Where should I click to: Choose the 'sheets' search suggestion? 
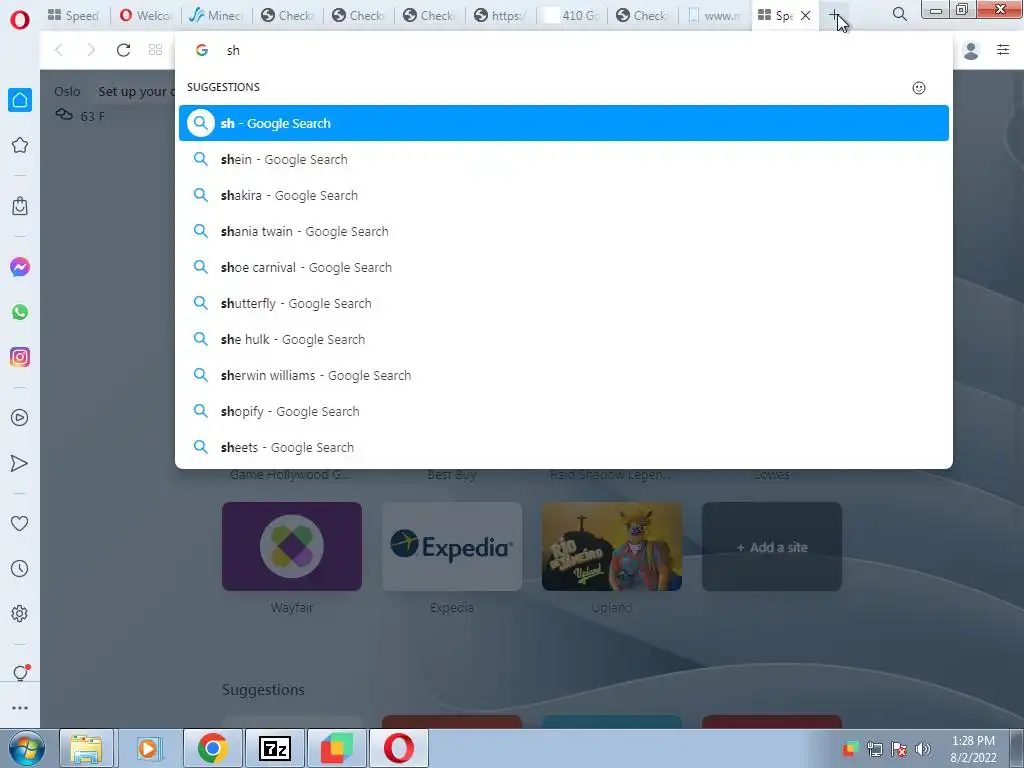(x=564, y=447)
